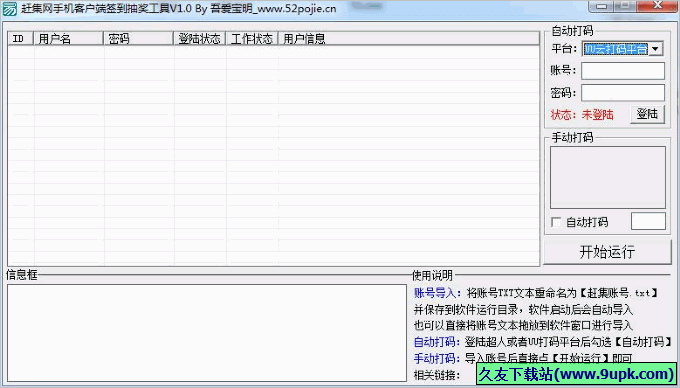Click the 相关链接 label

[437, 375]
